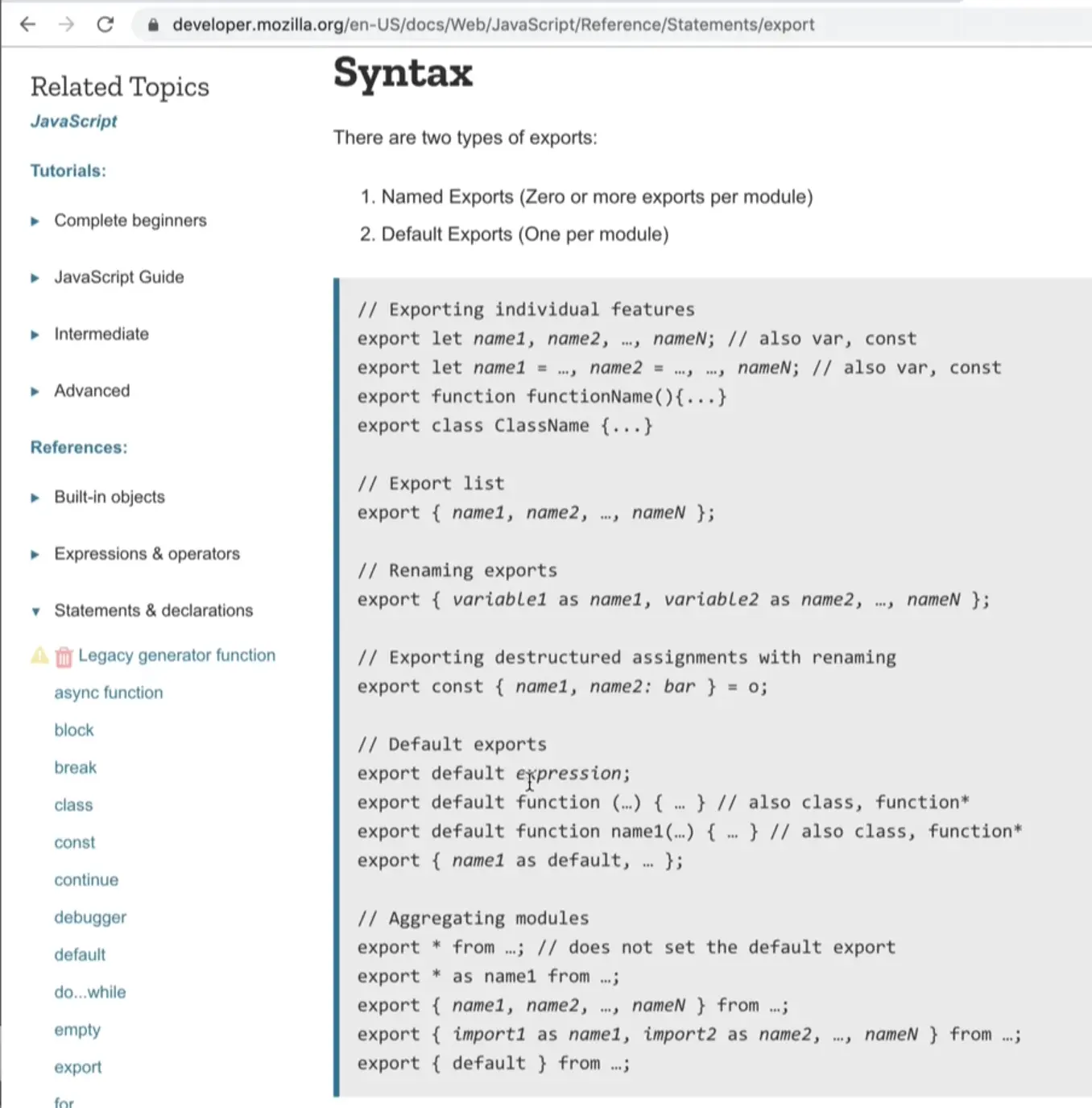1092x1108 pixels.
Task: Open the debugger statement page
Action: pos(90,917)
